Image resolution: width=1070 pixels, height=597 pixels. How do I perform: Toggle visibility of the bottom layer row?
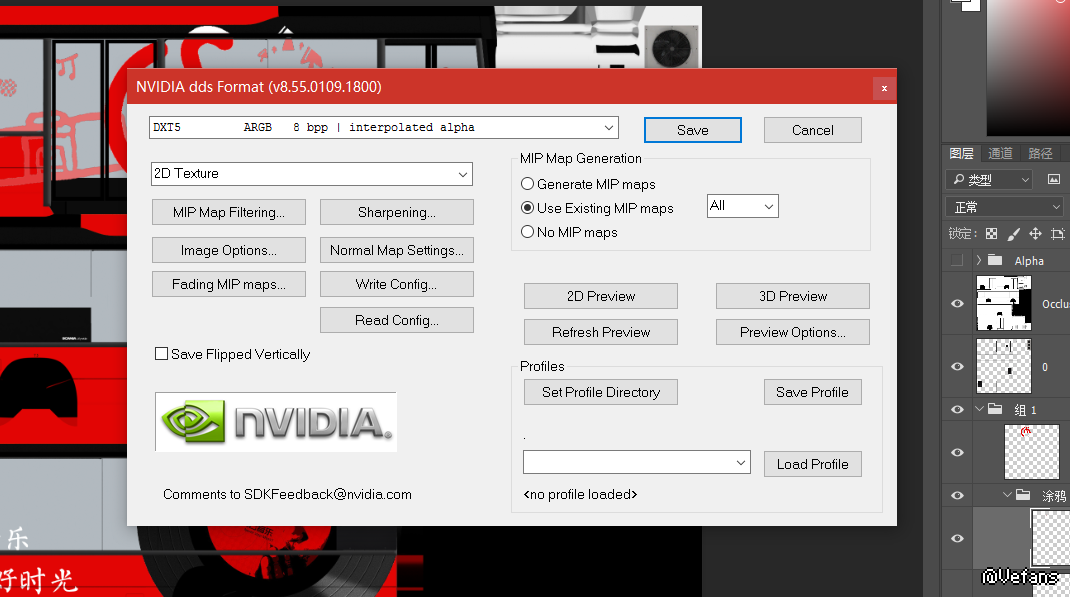[x=957, y=538]
